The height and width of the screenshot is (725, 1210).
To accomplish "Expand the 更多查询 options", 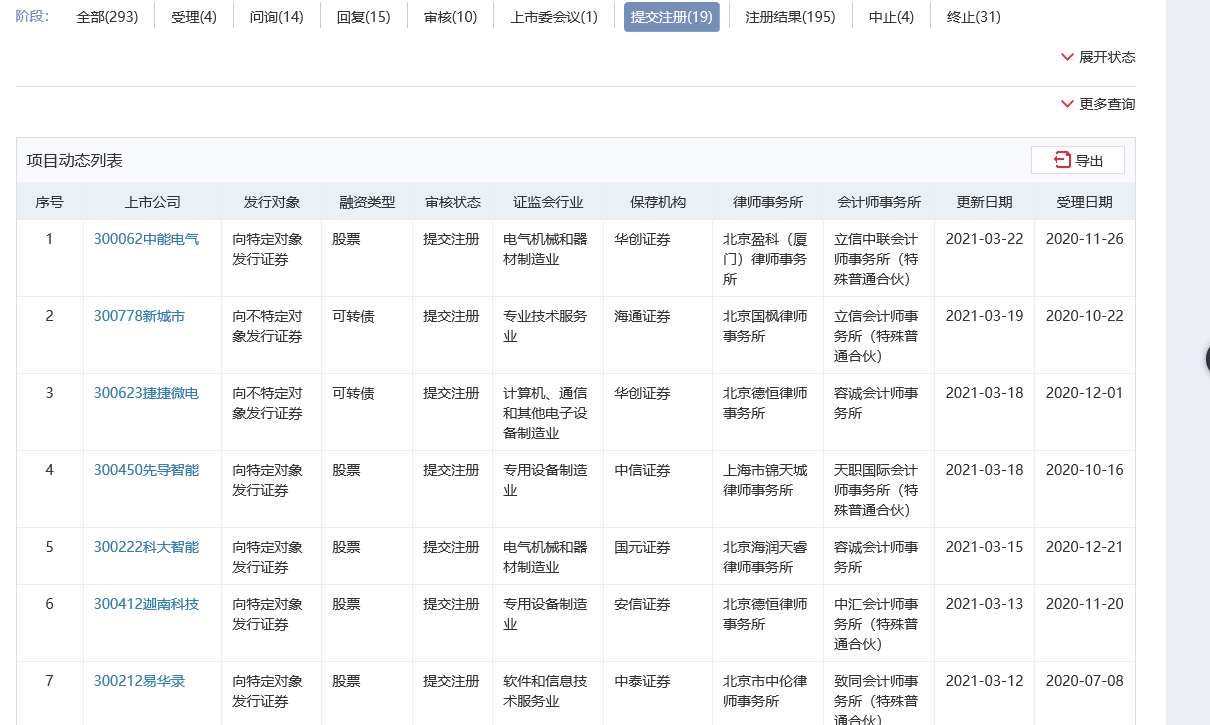I will click(x=1098, y=104).
